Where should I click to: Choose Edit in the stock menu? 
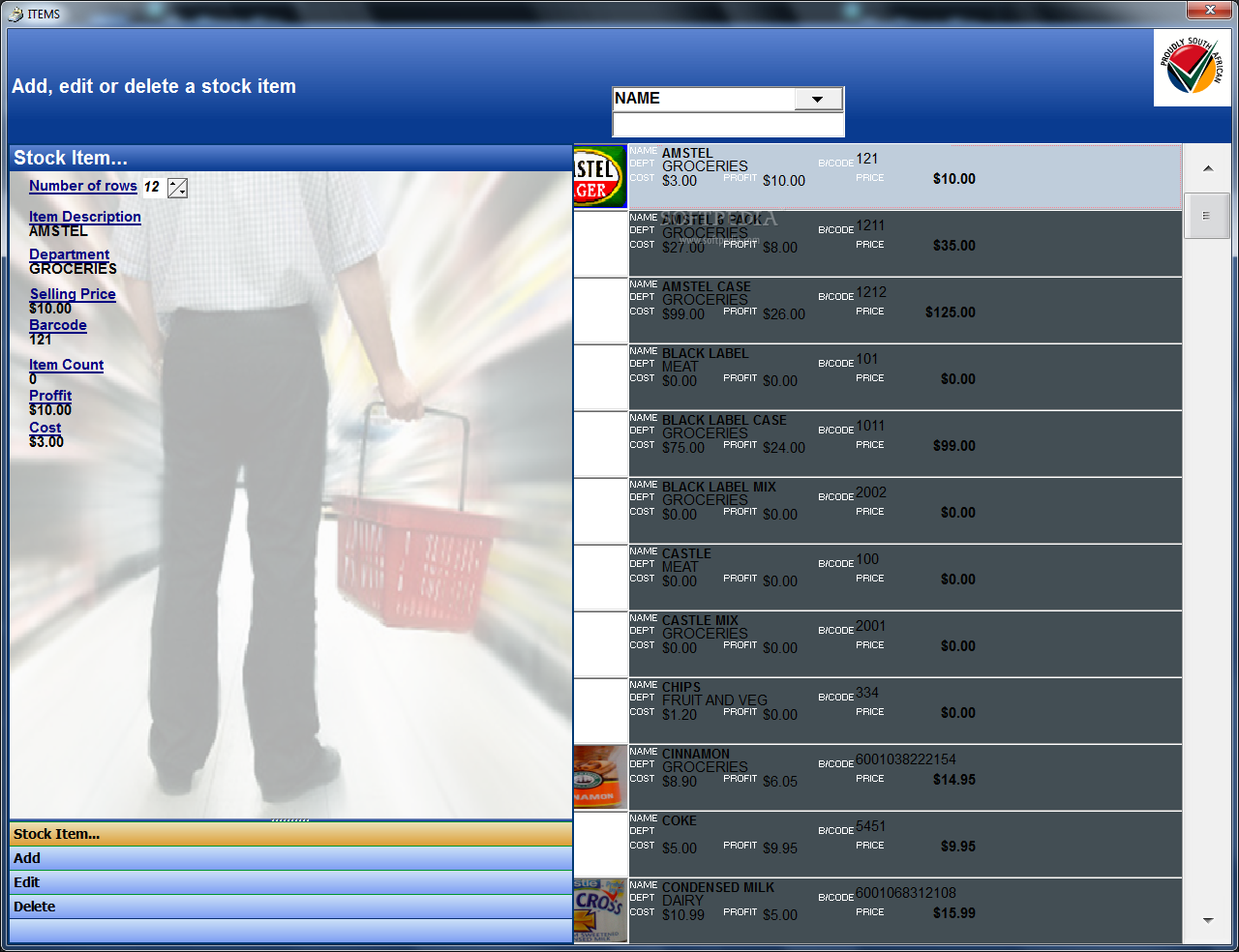[290, 882]
